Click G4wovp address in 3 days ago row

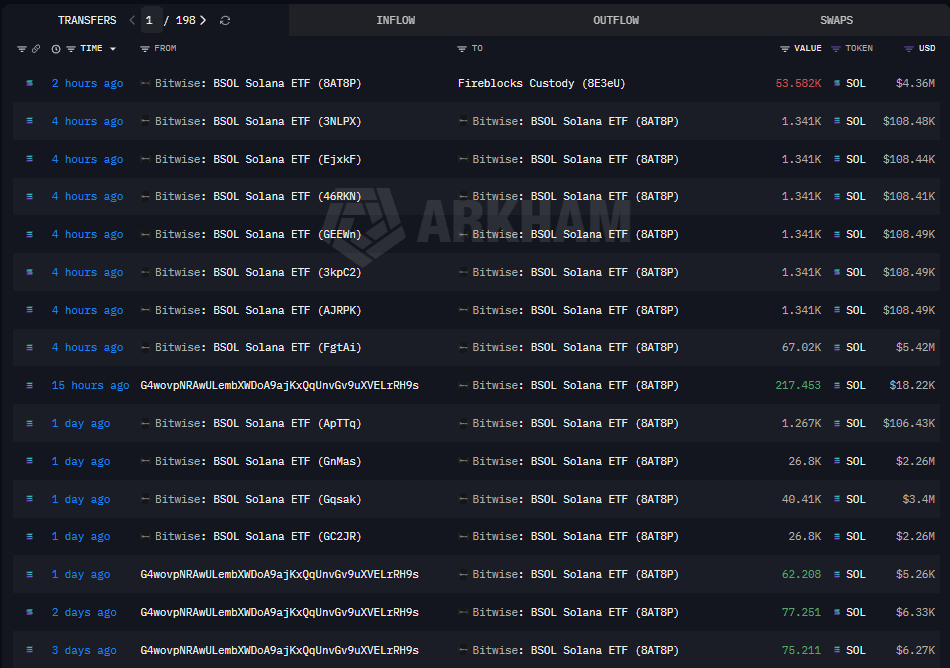(x=279, y=650)
